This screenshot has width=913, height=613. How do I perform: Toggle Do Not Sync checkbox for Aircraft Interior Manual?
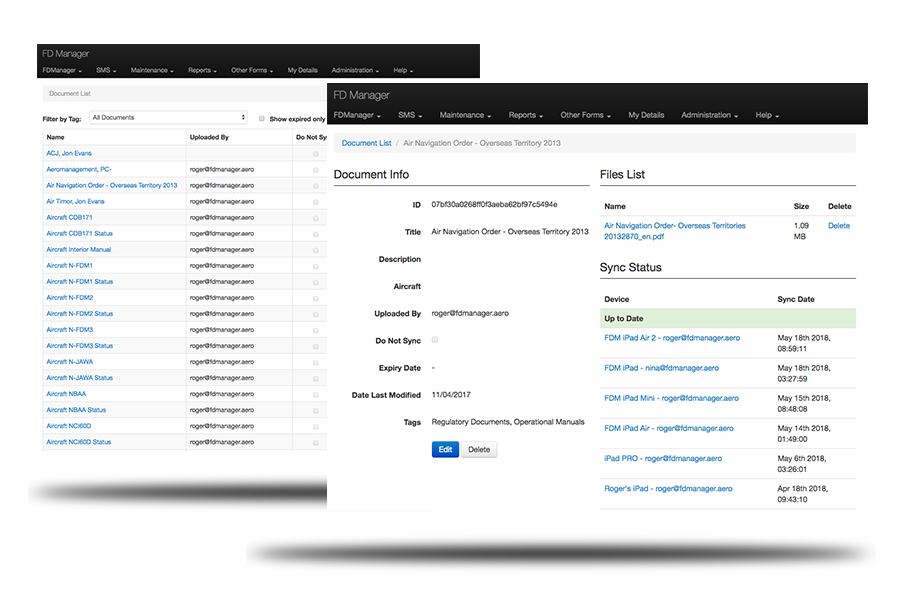pyautogui.click(x=316, y=250)
